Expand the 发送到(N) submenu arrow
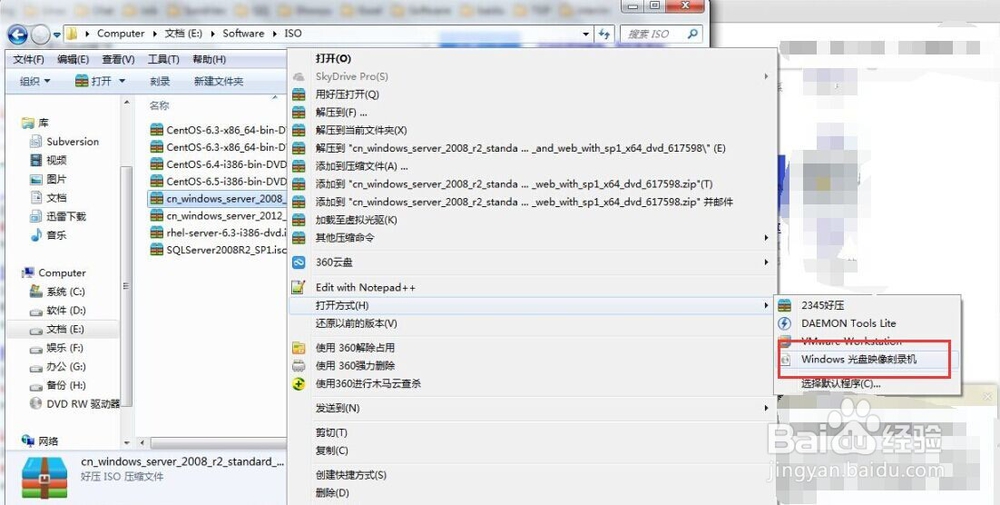The width and height of the screenshot is (1000, 505). (x=766, y=408)
